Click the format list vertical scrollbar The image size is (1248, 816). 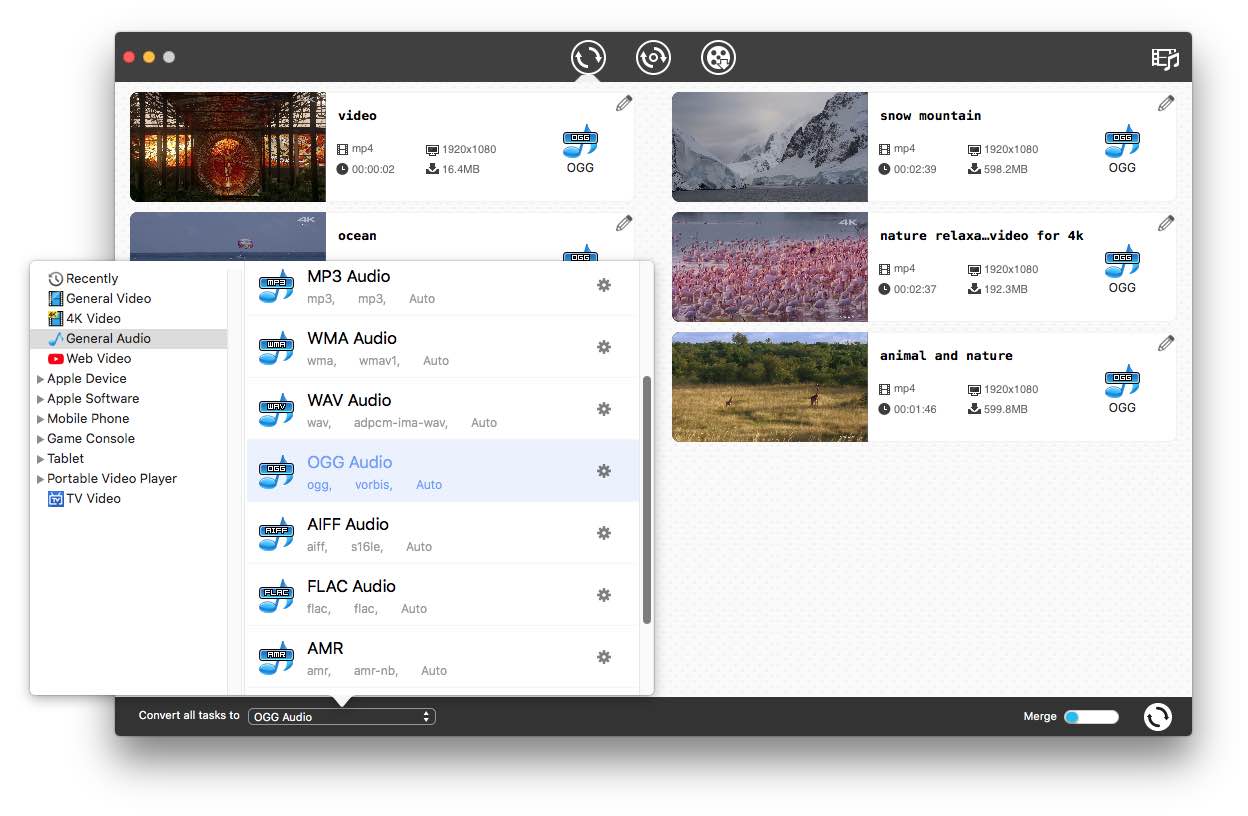click(x=647, y=500)
